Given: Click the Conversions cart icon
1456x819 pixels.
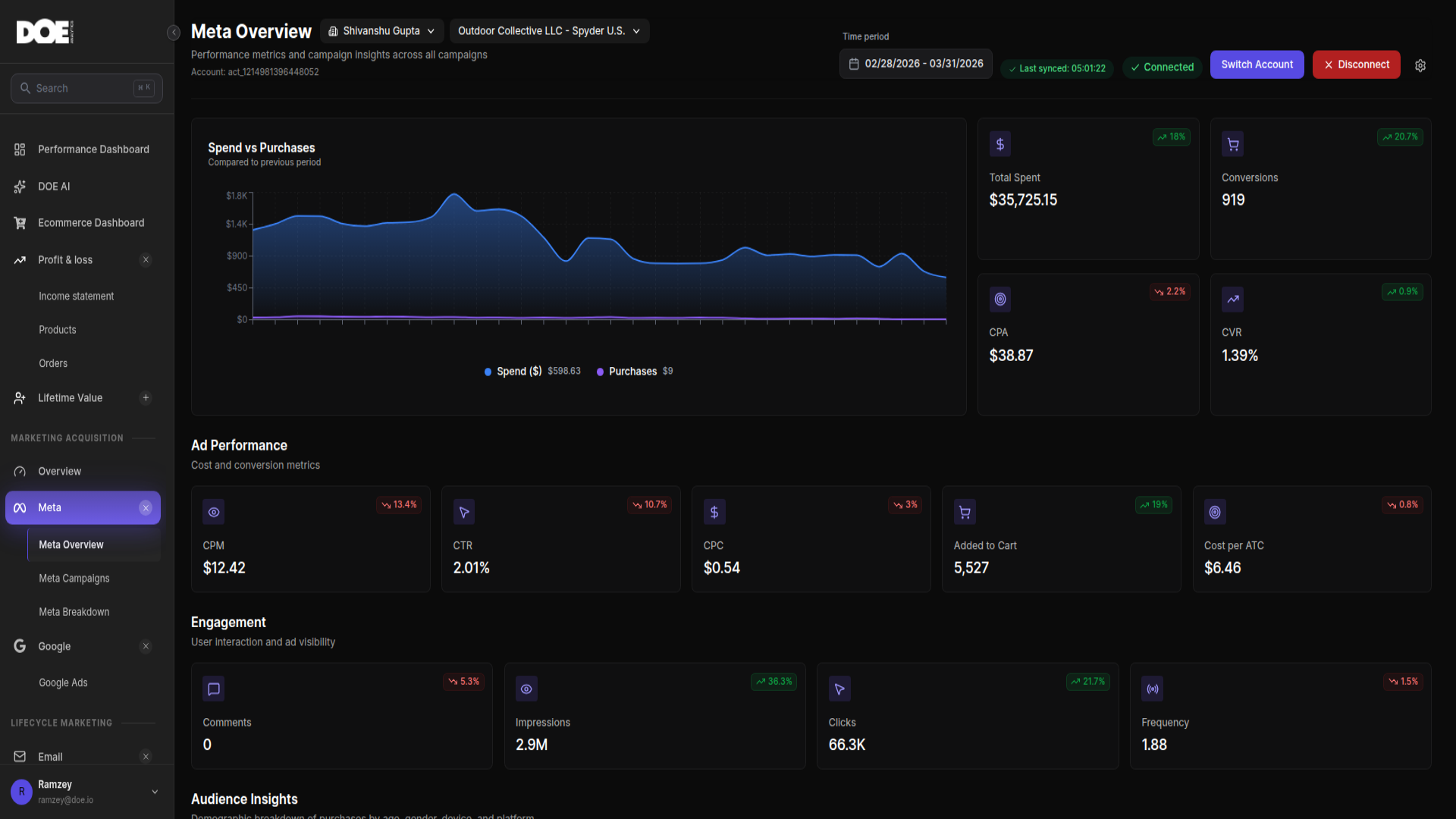Looking at the screenshot, I should 1233,144.
